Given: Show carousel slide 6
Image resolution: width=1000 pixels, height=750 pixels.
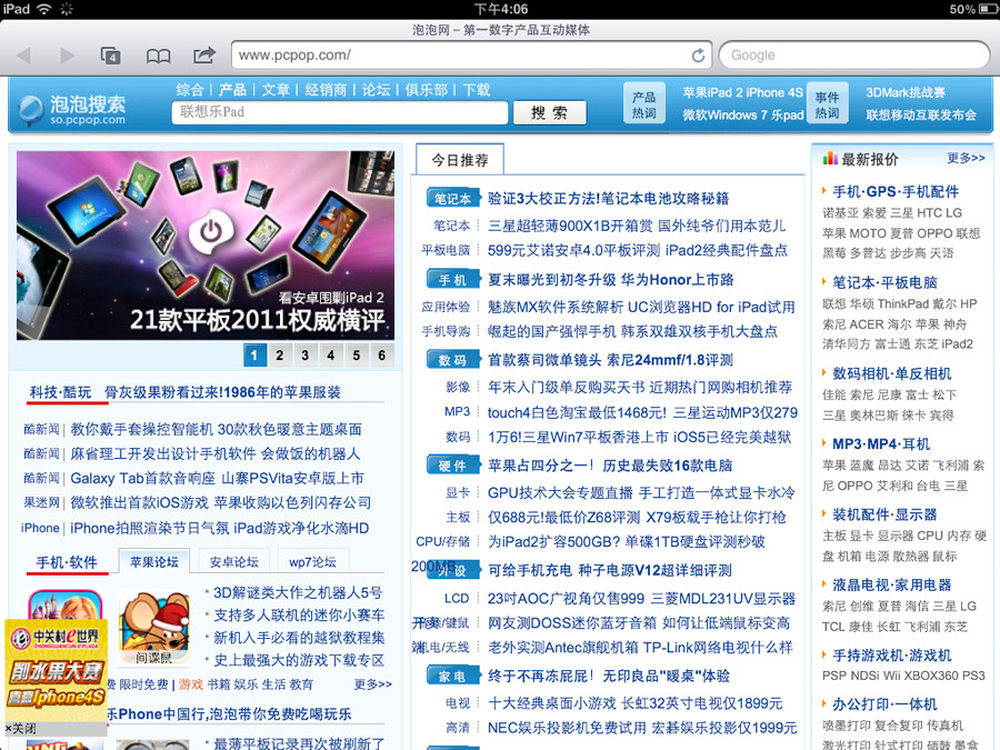Looking at the screenshot, I should [381, 355].
